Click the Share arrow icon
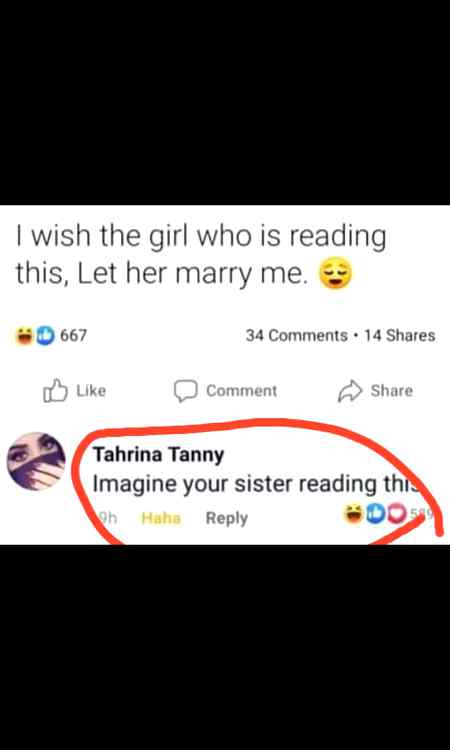The height and width of the screenshot is (750, 450). 350,391
